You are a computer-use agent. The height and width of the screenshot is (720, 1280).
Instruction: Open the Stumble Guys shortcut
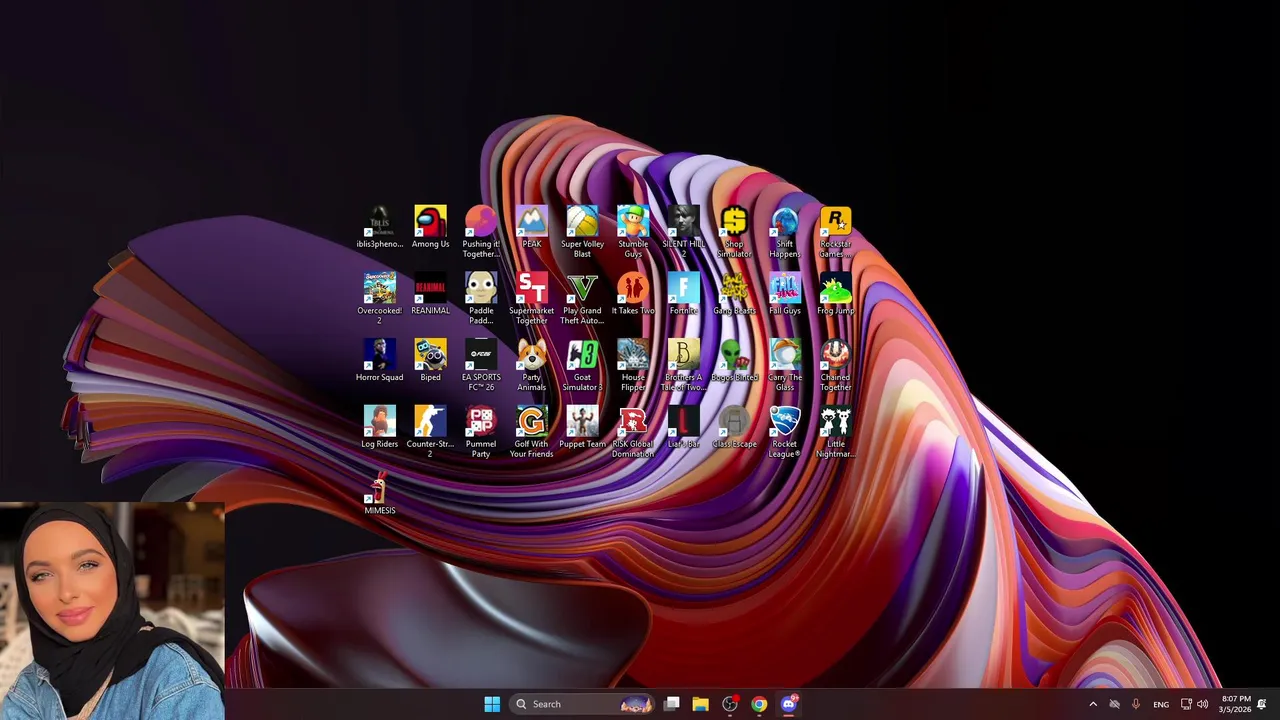[633, 232]
